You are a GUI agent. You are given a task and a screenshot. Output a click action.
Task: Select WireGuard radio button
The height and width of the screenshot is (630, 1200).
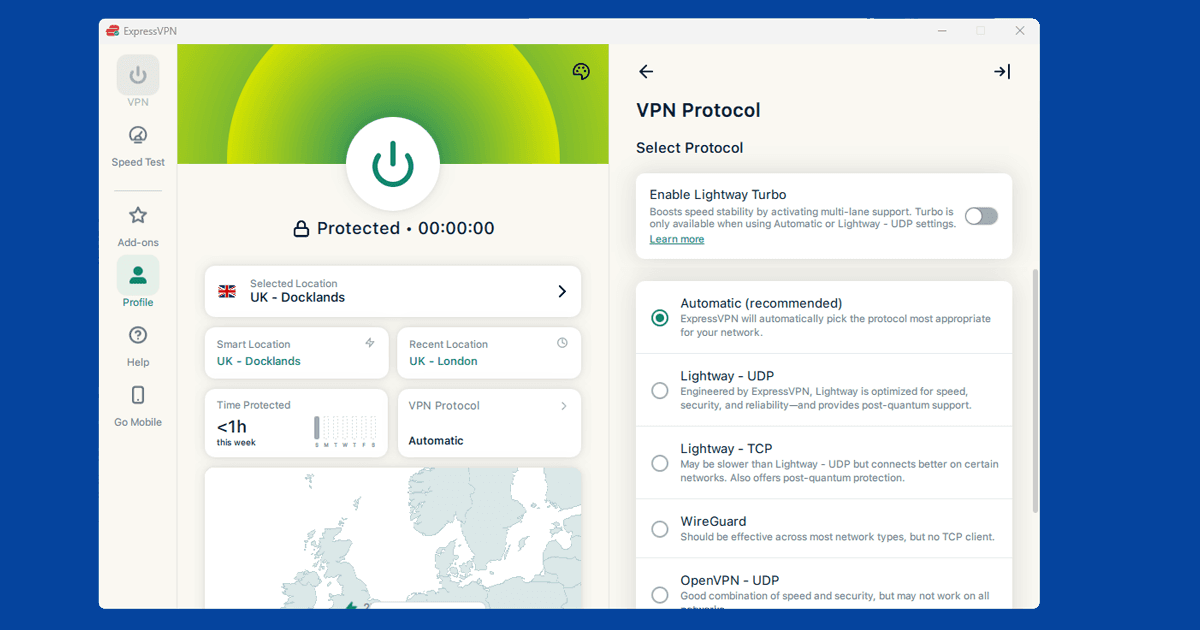pos(660,529)
